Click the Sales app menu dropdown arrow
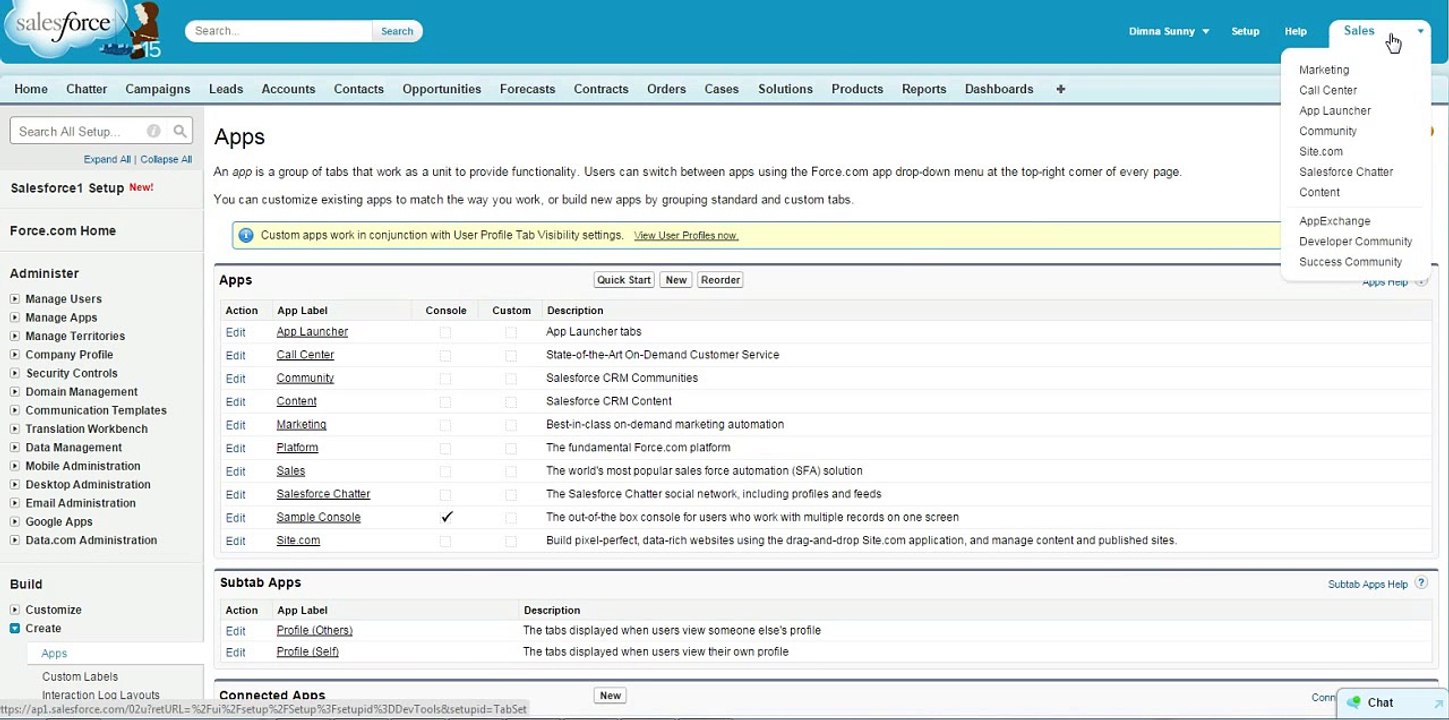The width and height of the screenshot is (1449, 720). 1420,31
